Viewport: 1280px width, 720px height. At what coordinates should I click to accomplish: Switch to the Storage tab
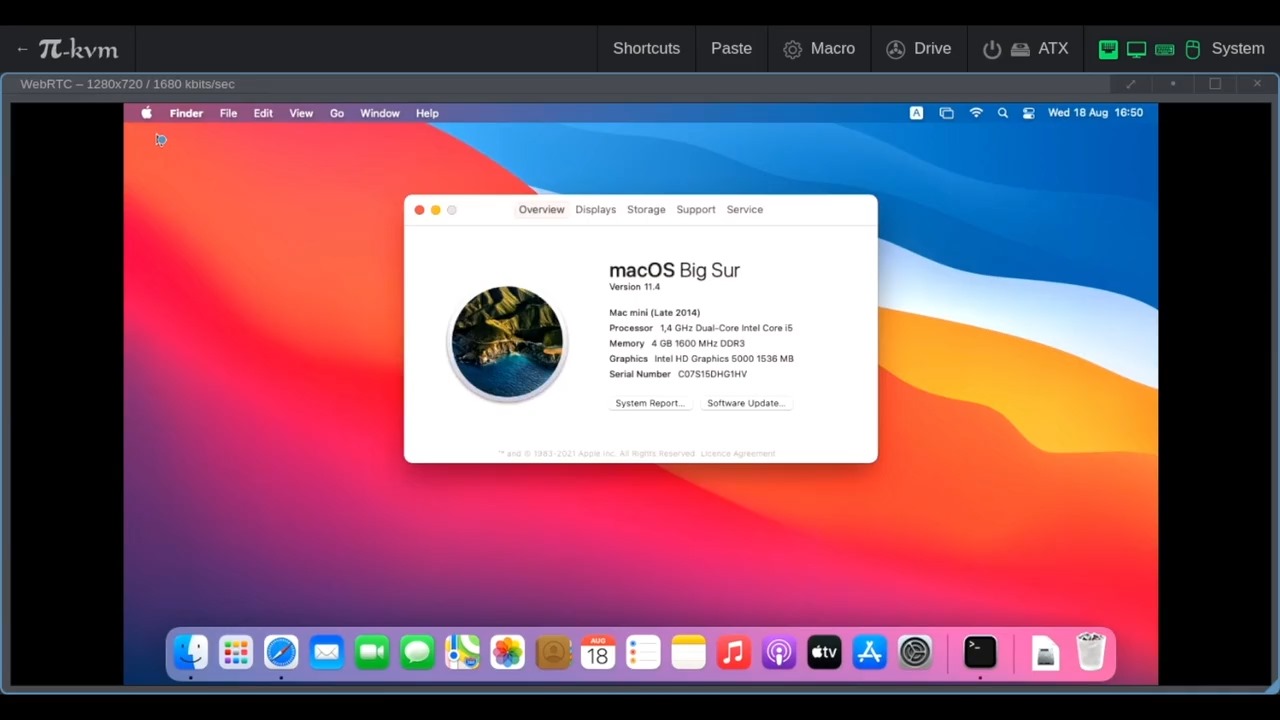(646, 210)
